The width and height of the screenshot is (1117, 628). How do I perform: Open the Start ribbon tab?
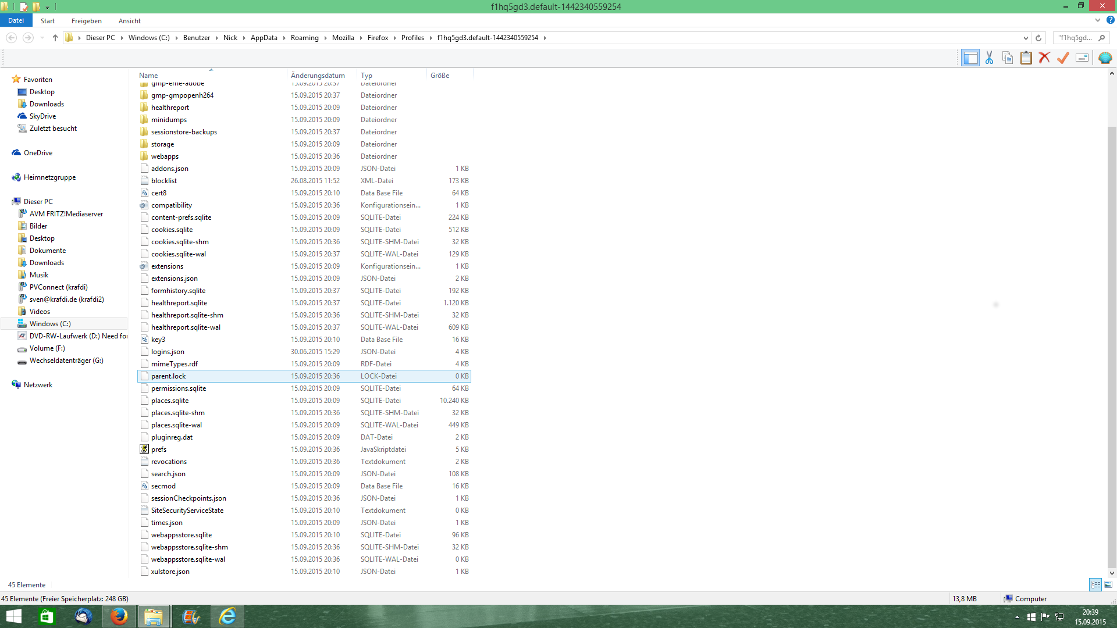tap(48, 21)
